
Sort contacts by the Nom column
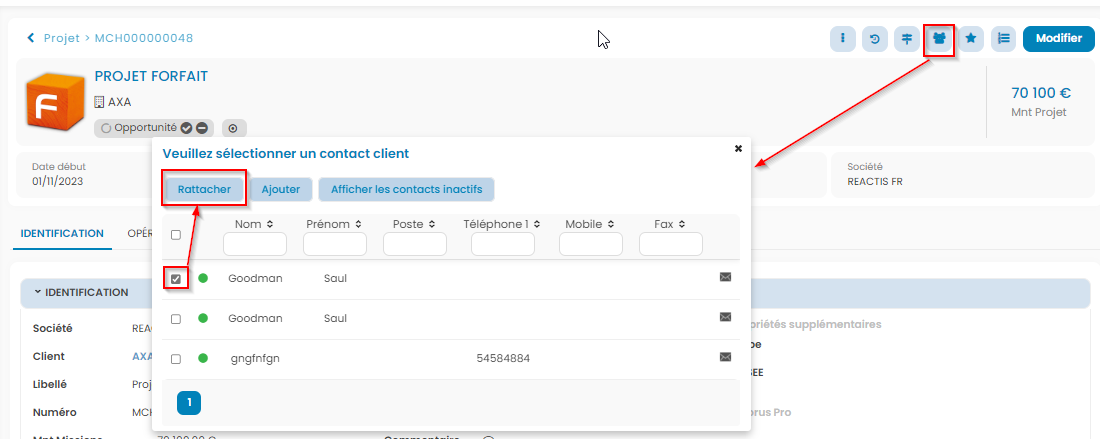point(247,224)
